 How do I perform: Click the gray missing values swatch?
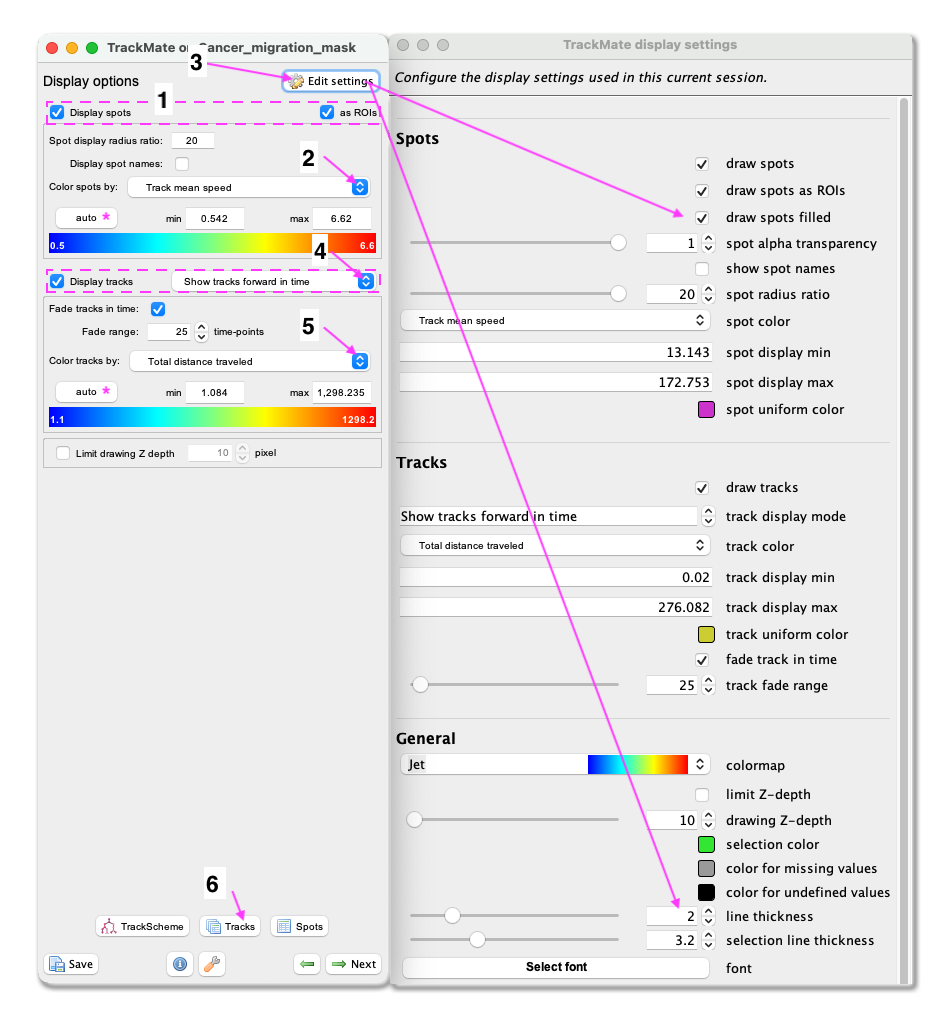pos(706,869)
